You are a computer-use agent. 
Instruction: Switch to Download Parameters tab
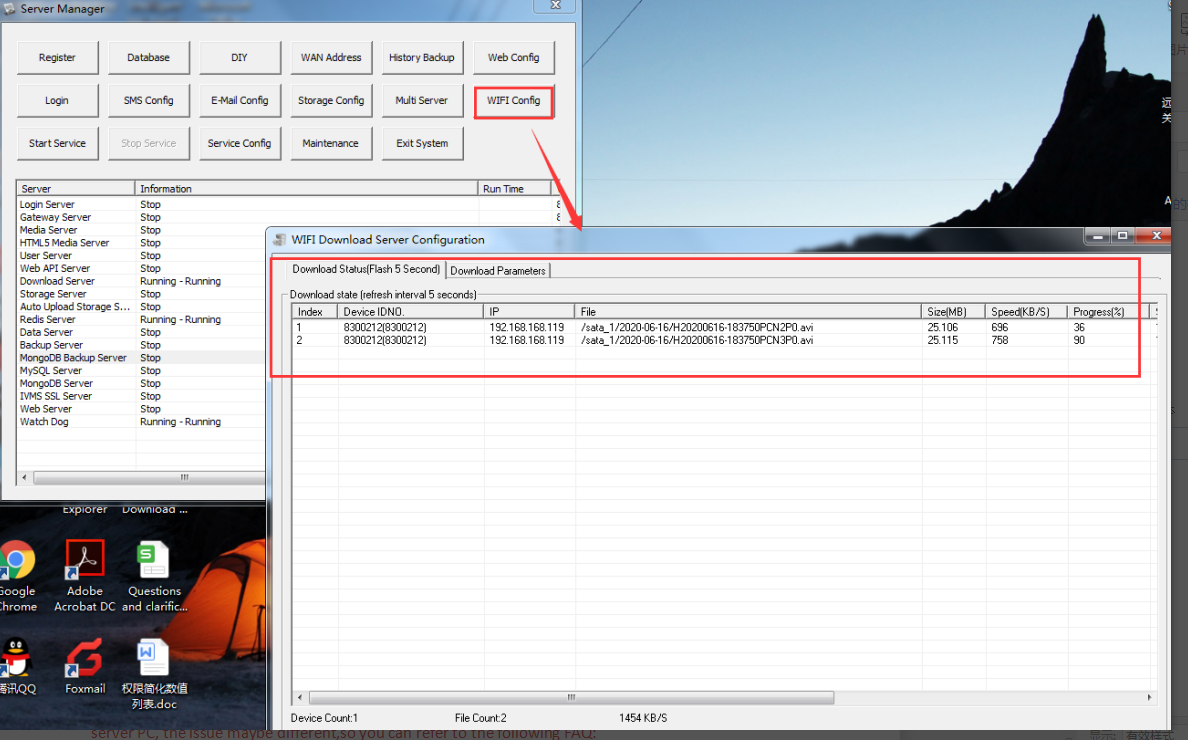498,270
